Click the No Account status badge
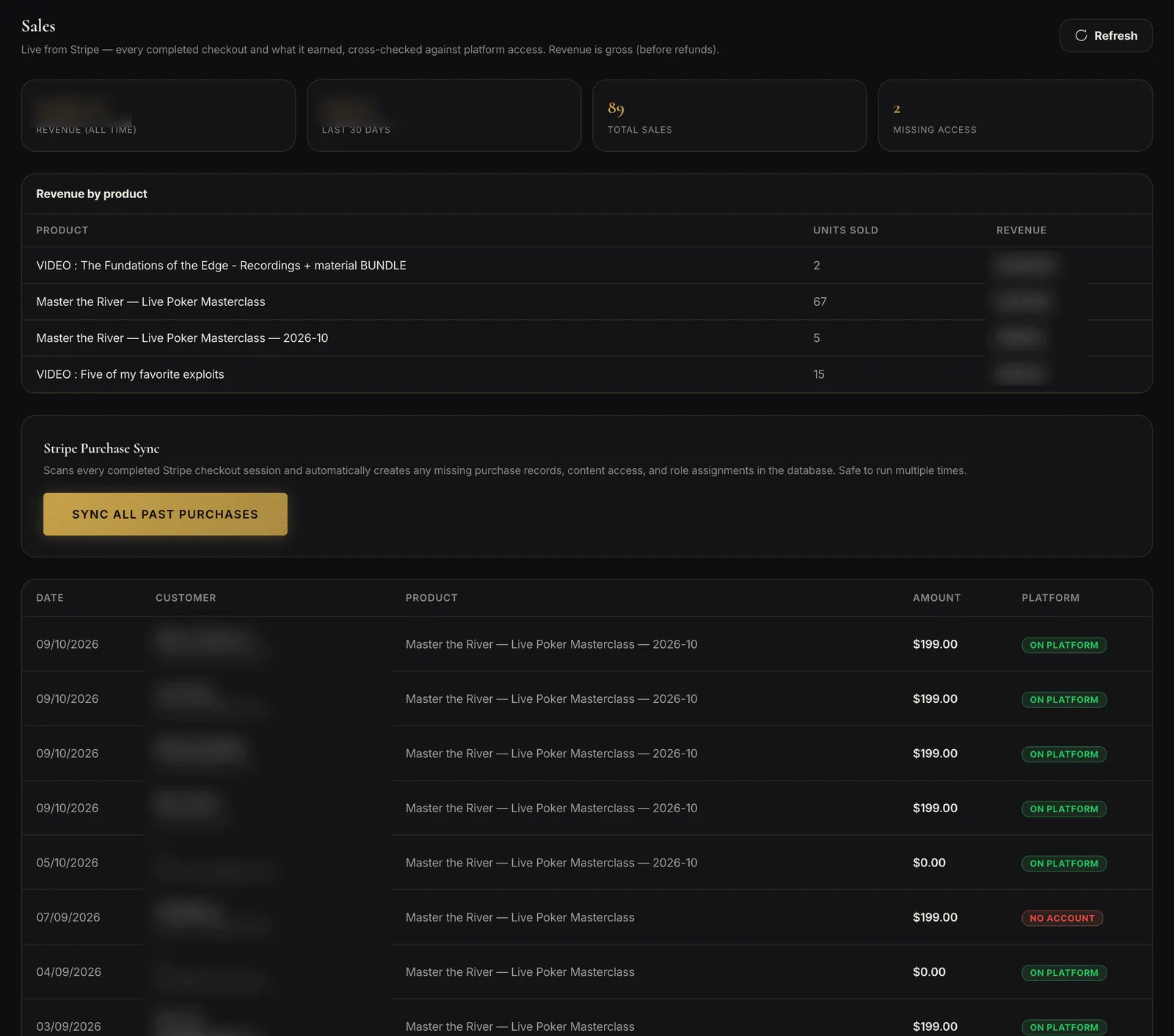Image resolution: width=1174 pixels, height=1036 pixels. 1062,918
